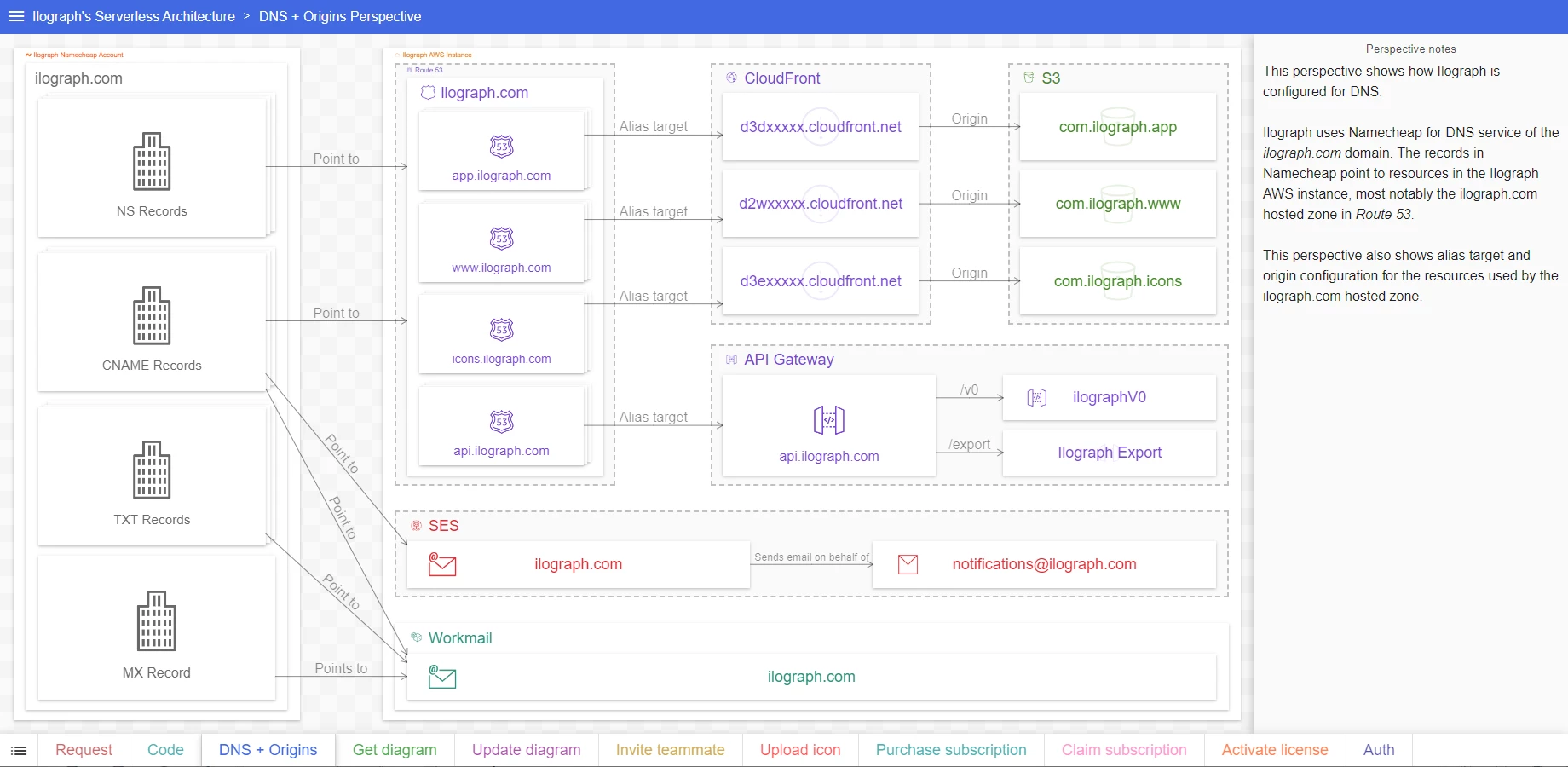Click Route 53 icon for icons.ilograph.com

[502, 330]
